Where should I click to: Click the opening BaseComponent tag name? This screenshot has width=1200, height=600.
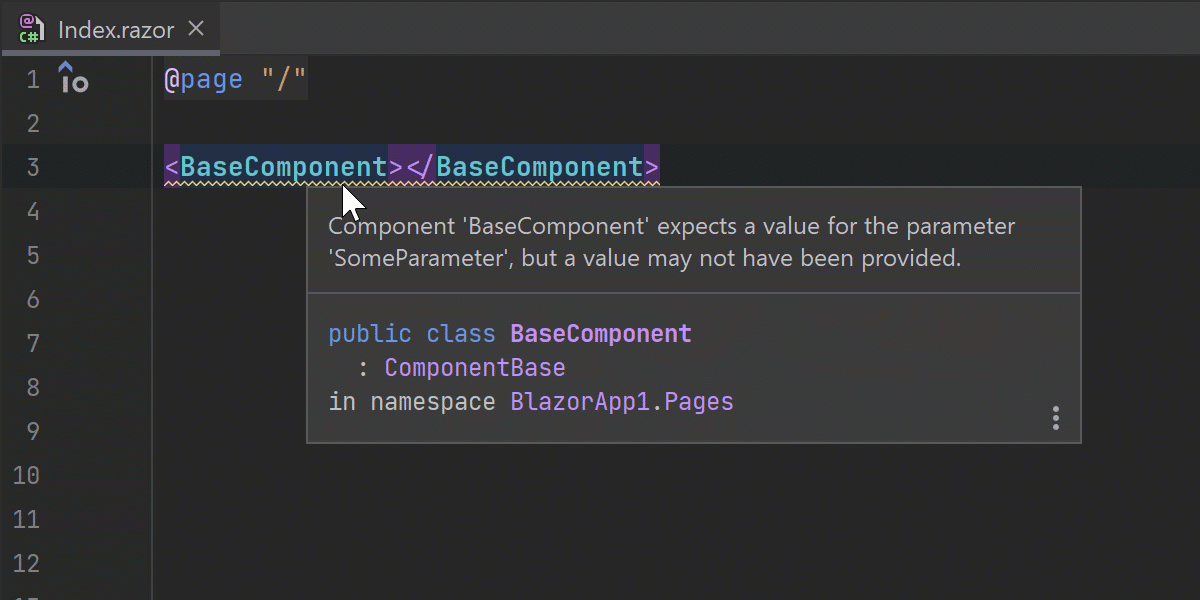(283, 167)
